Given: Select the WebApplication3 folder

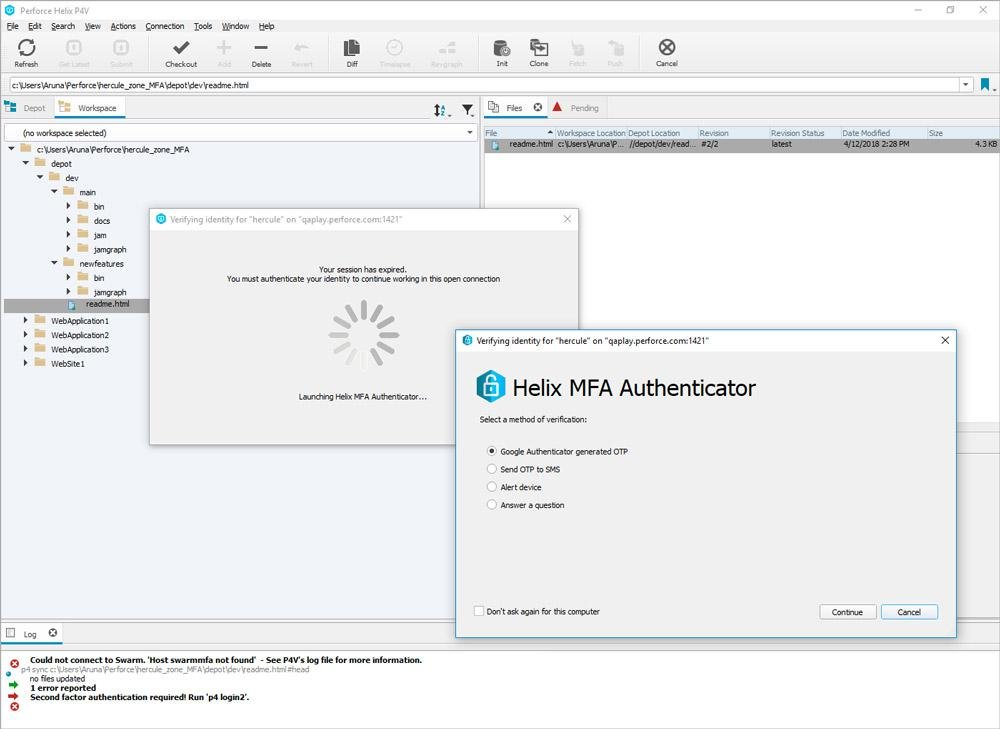Looking at the screenshot, I should pos(80,350).
